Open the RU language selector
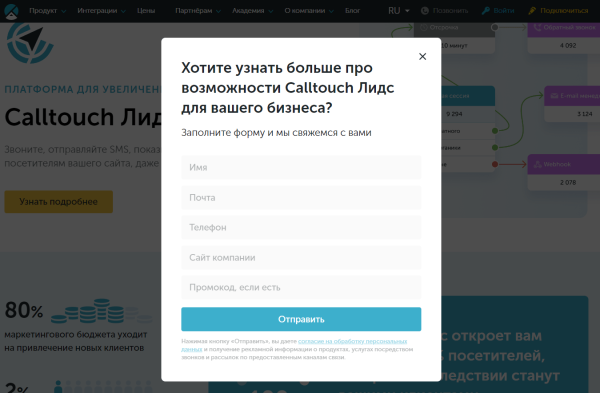This screenshot has height=393, width=600. tap(399, 11)
